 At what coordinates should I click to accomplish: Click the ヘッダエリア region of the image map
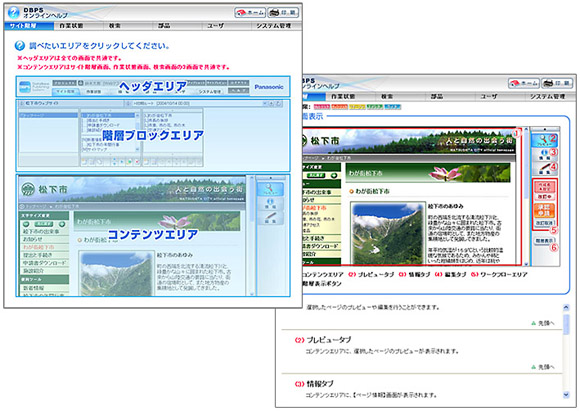pyautogui.click(x=153, y=87)
